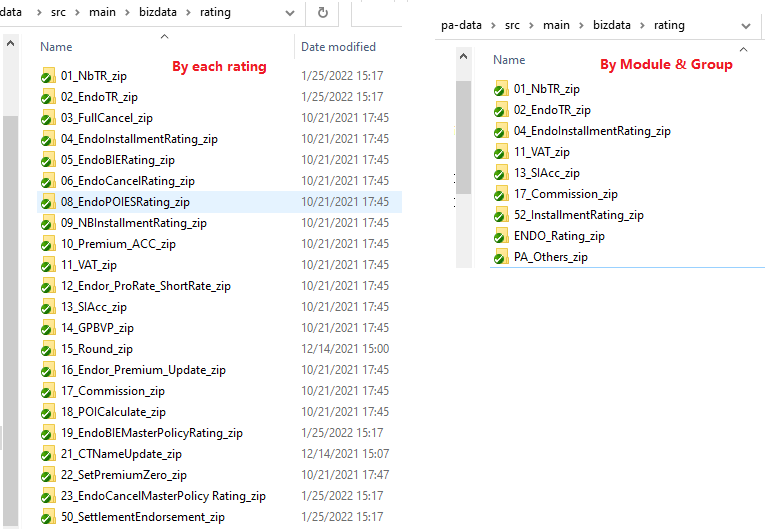The width and height of the screenshot is (771, 529).
Task: Click folder icon of 15_Round_zip
Action: pos(47,349)
